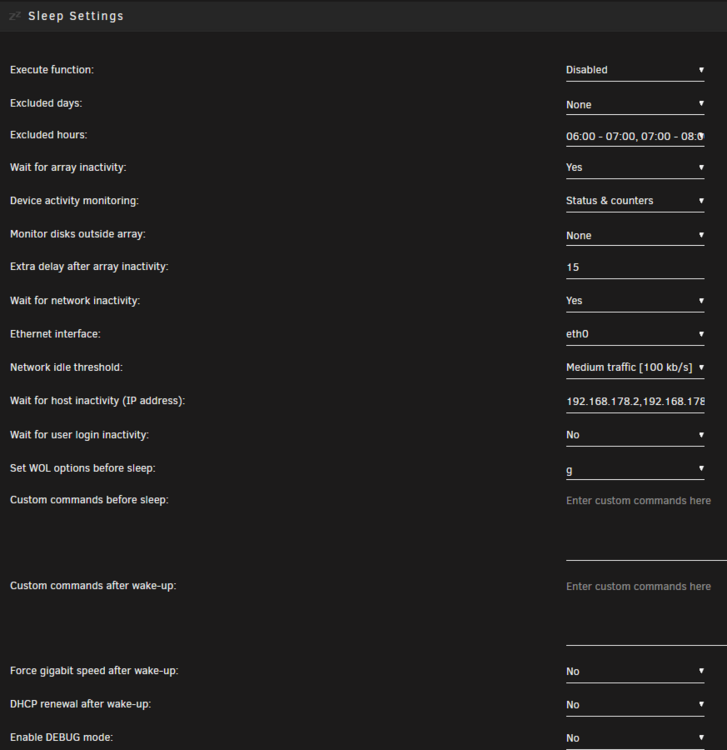Screen dimensions: 727x750
Task: Click the Network idle threshold label
Action: tap(66, 367)
